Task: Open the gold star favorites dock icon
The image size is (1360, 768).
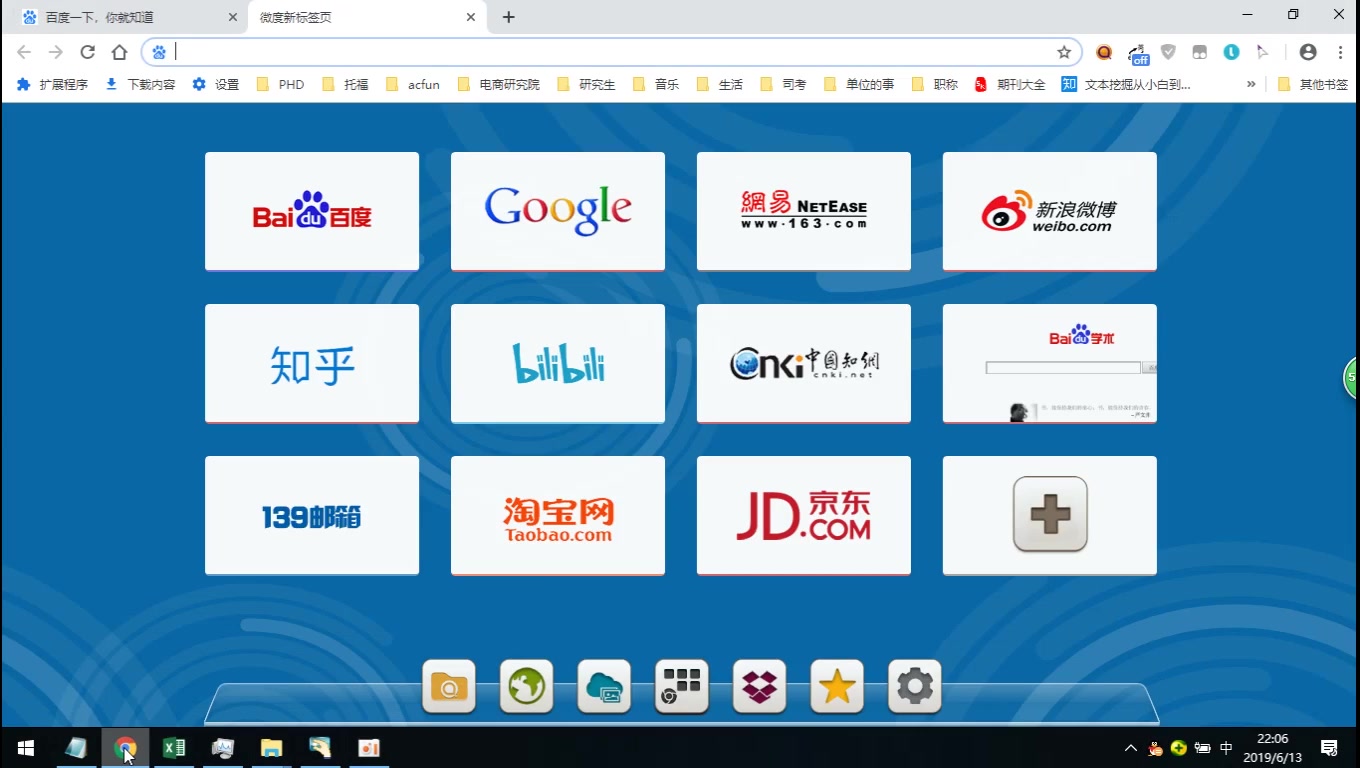Action: coord(837,686)
